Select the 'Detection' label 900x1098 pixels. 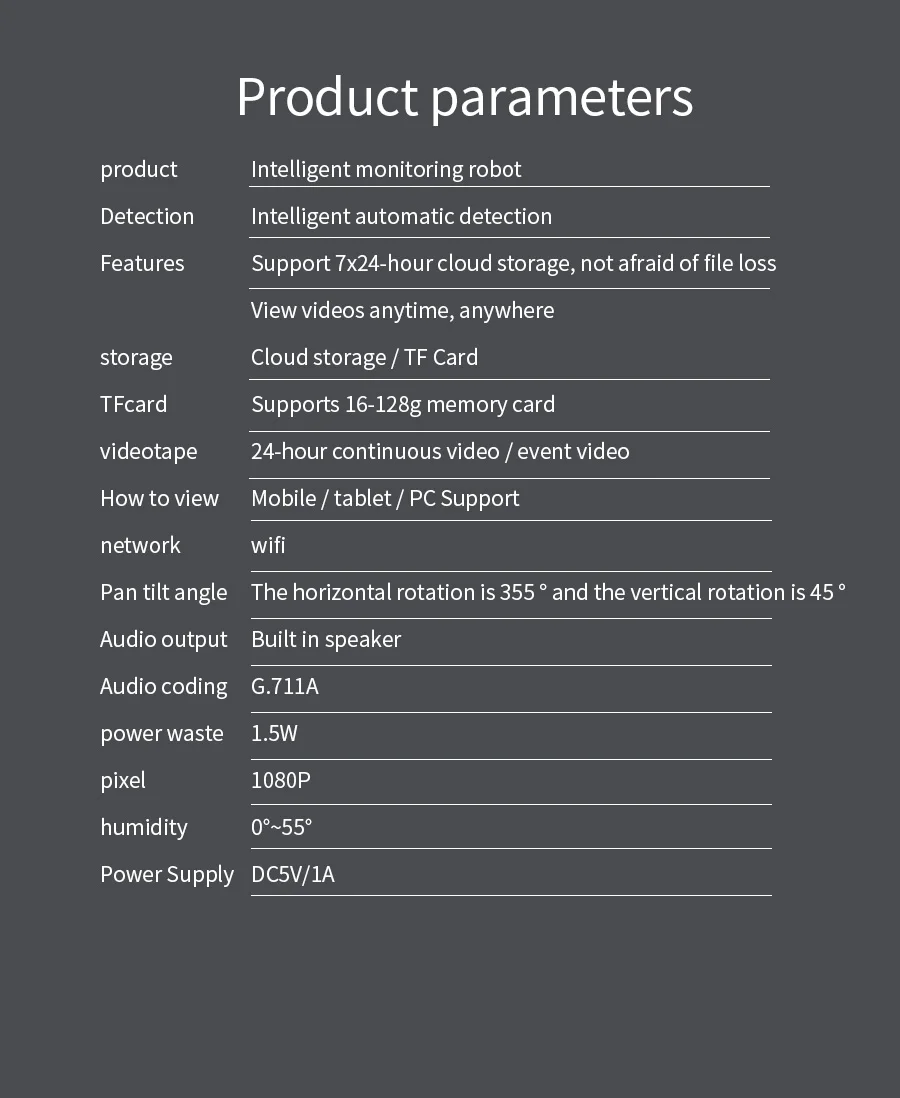147,216
